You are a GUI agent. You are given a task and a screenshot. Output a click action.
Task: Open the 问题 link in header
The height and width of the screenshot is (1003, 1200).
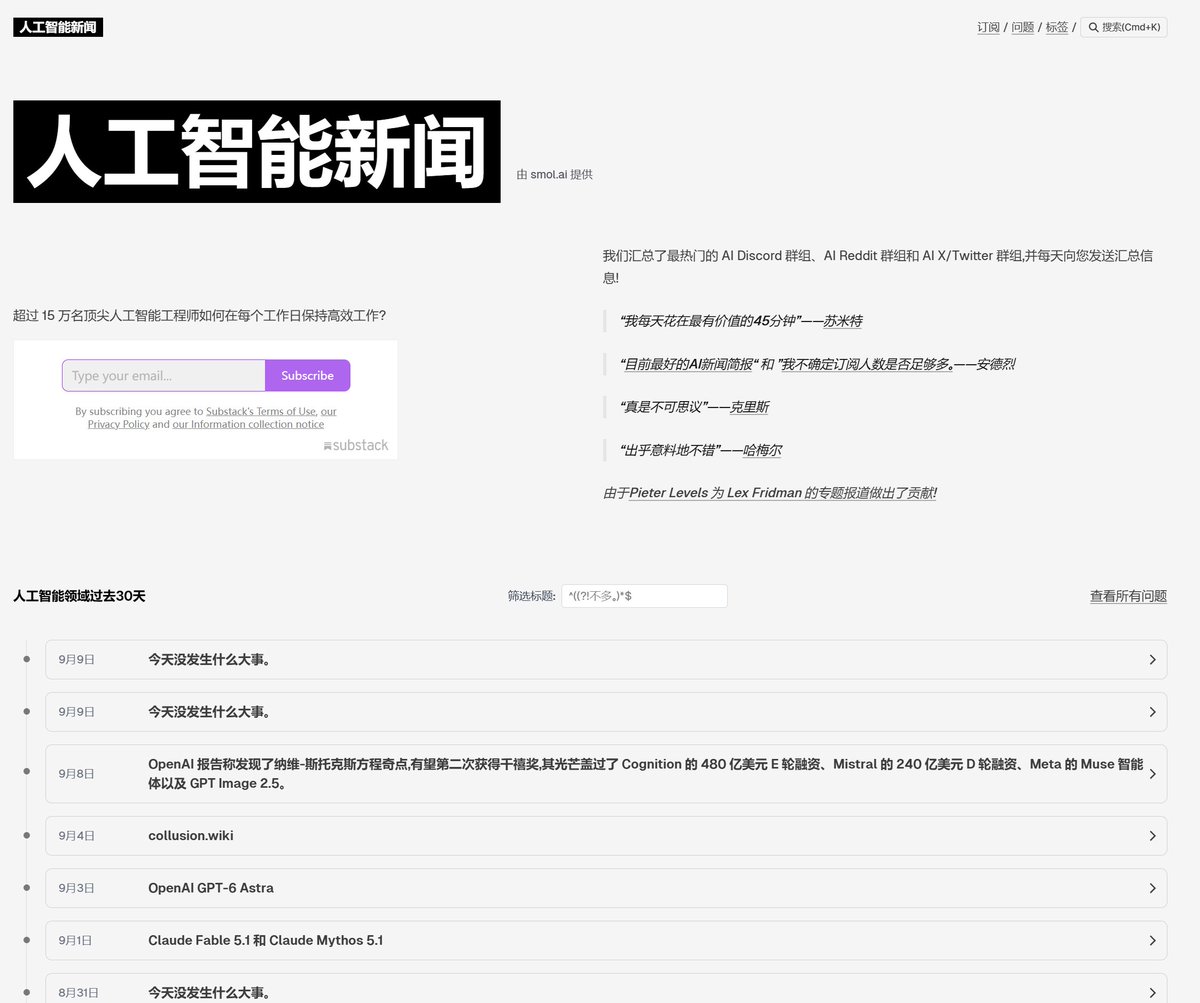click(x=1022, y=27)
